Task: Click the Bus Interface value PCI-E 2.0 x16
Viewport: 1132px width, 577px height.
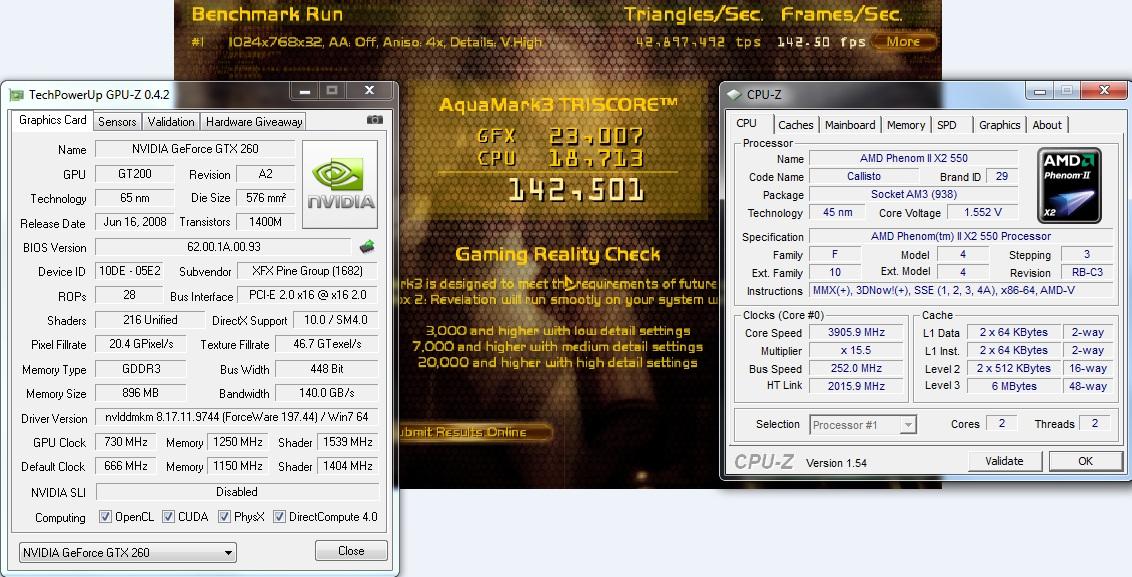Action: point(308,295)
